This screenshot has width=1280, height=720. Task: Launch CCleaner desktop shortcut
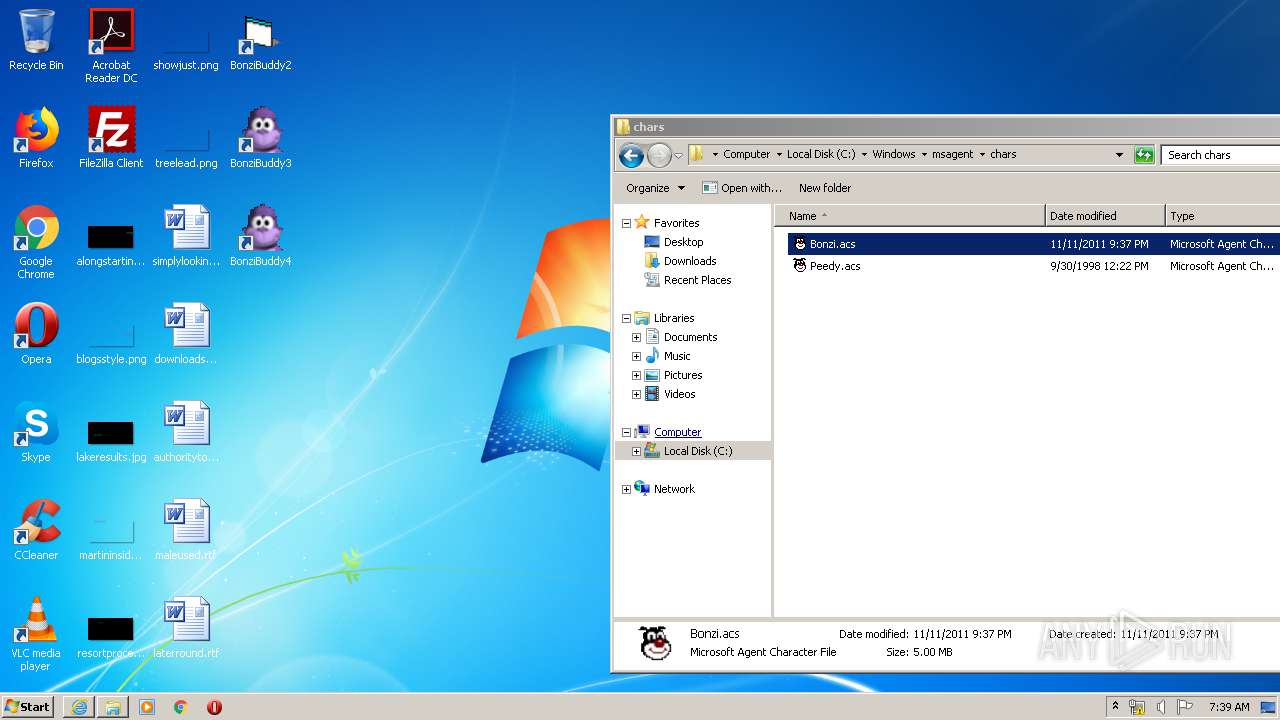coord(36,530)
